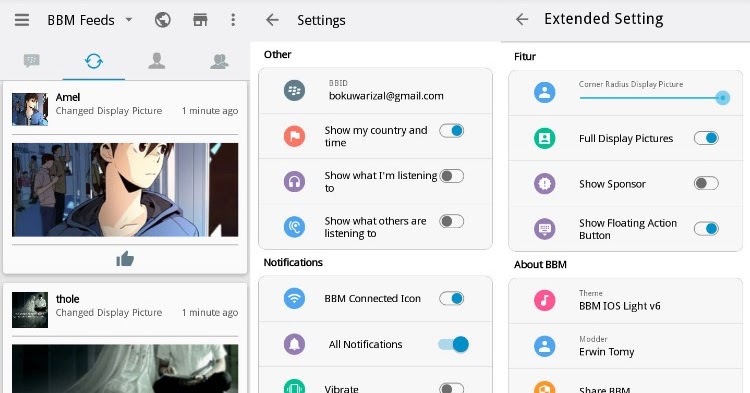Tap the flag icon for country setting
Viewport: 750px width, 393px height.
pyautogui.click(x=294, y=136)
